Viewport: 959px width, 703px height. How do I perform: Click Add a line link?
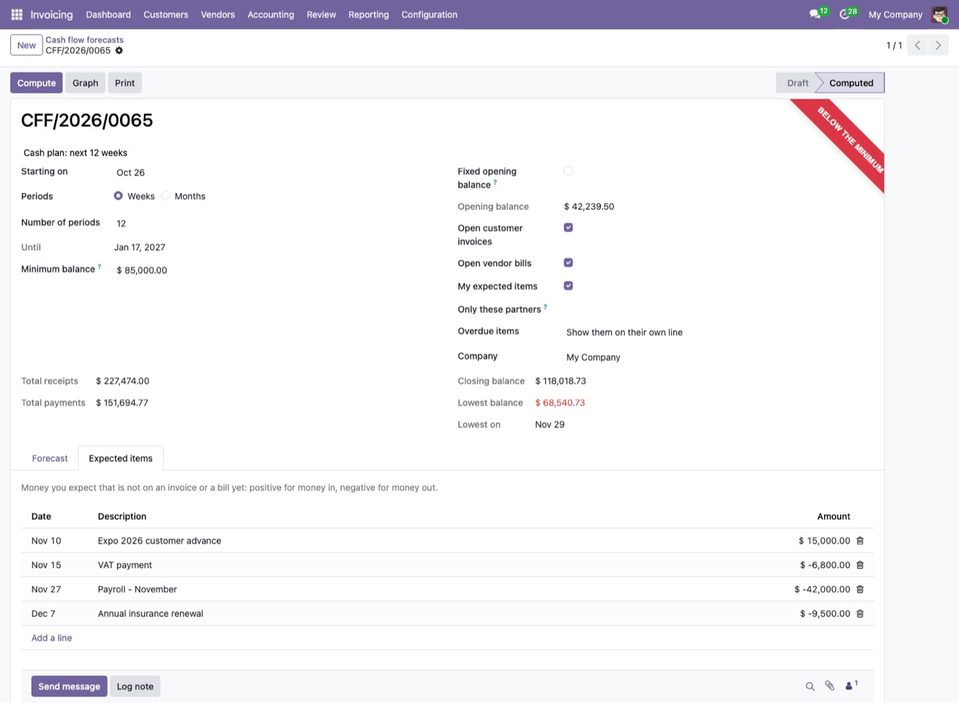coord(51,638)
